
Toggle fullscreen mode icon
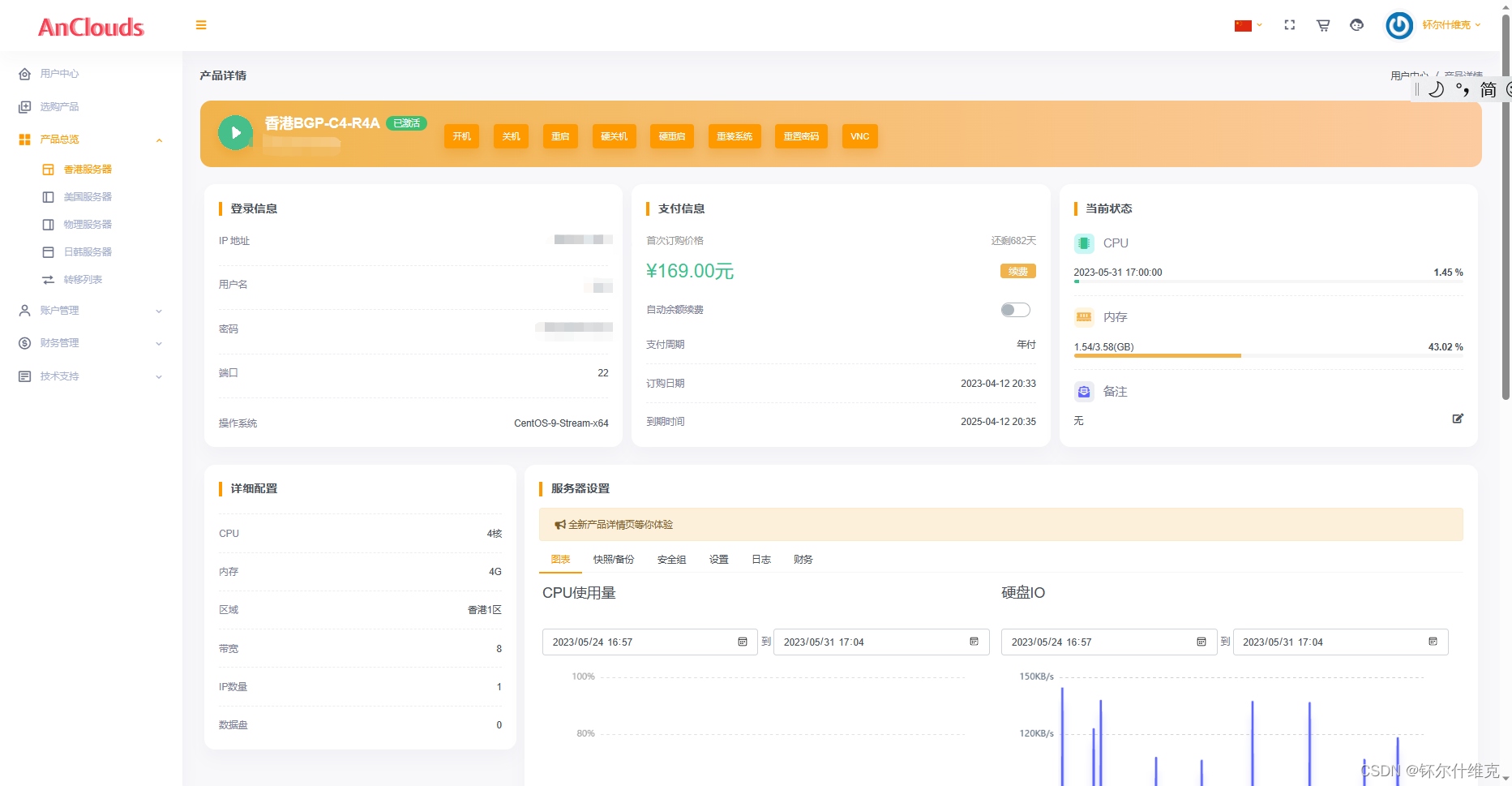coord(1290,25)
